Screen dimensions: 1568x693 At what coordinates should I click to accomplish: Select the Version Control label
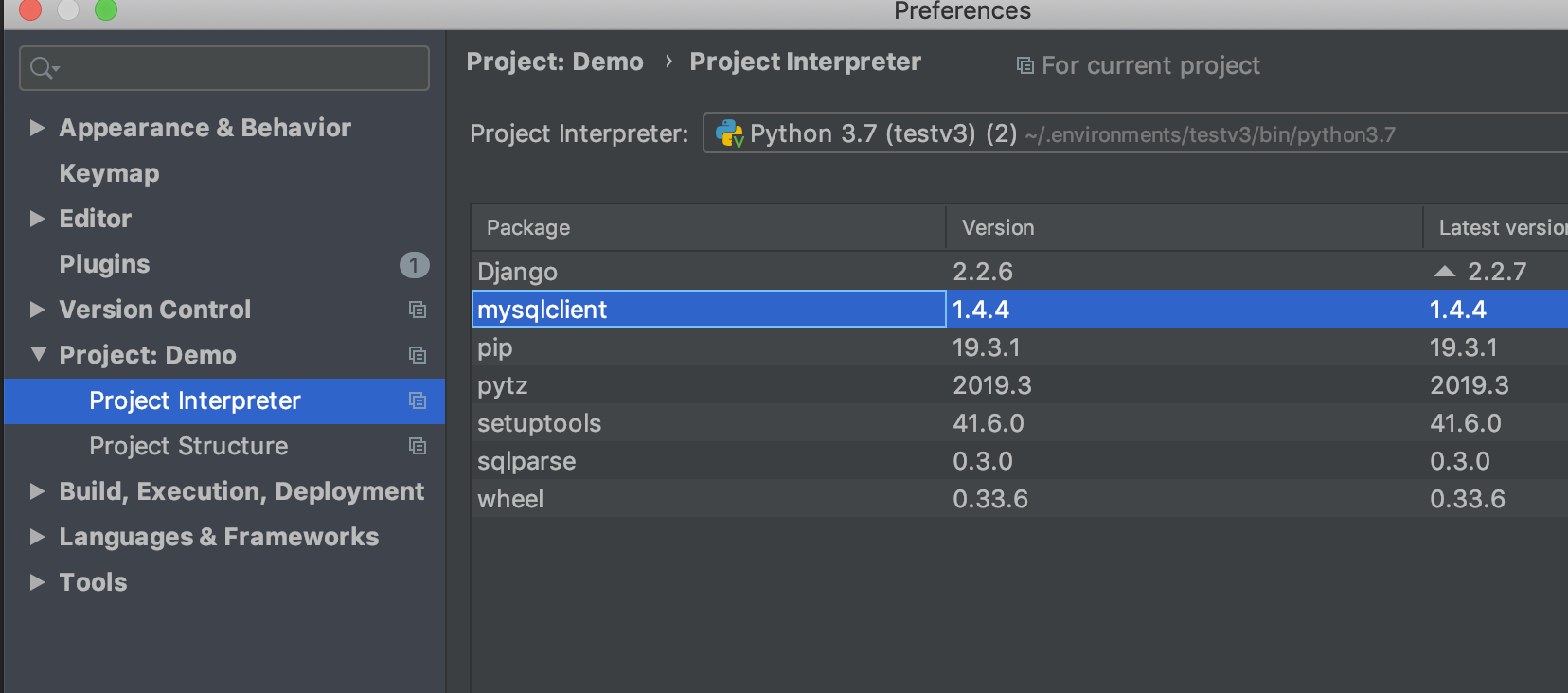coord(154,310)
